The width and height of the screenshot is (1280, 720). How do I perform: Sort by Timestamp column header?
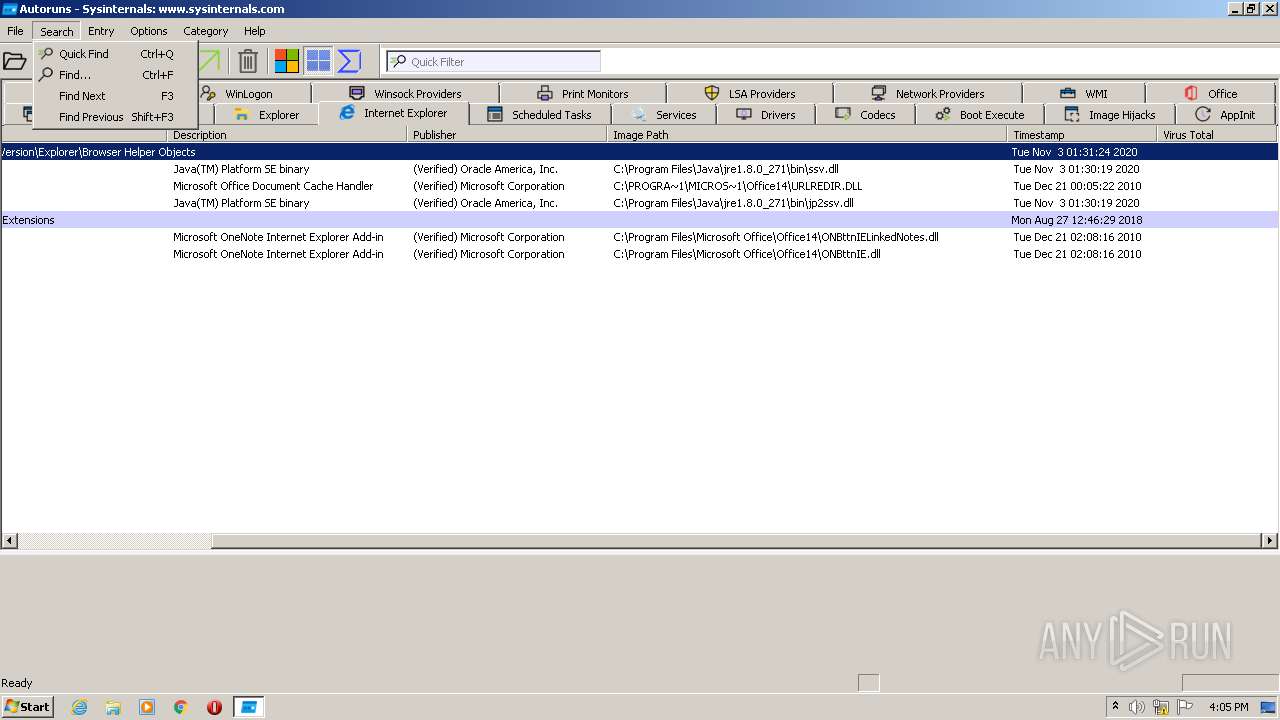(x=1082, y=134)
